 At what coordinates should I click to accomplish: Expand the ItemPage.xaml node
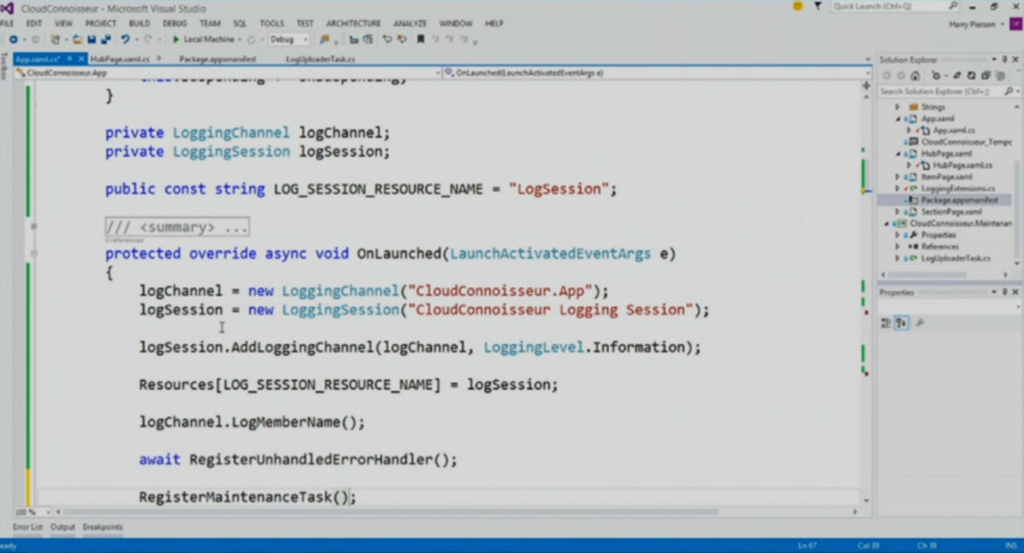[897, 177]
